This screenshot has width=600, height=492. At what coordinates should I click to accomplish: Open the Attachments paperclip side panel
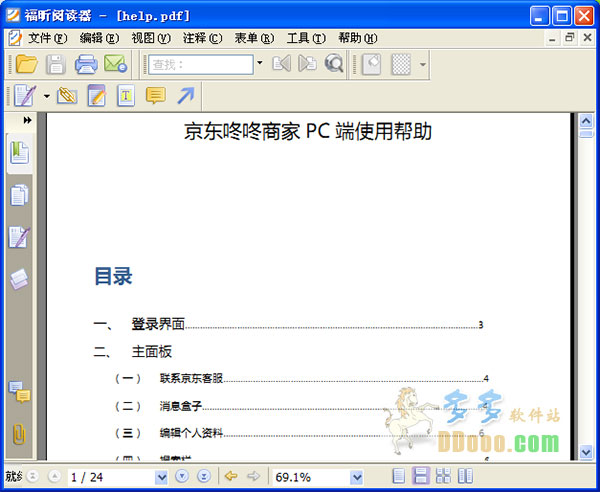19,434
